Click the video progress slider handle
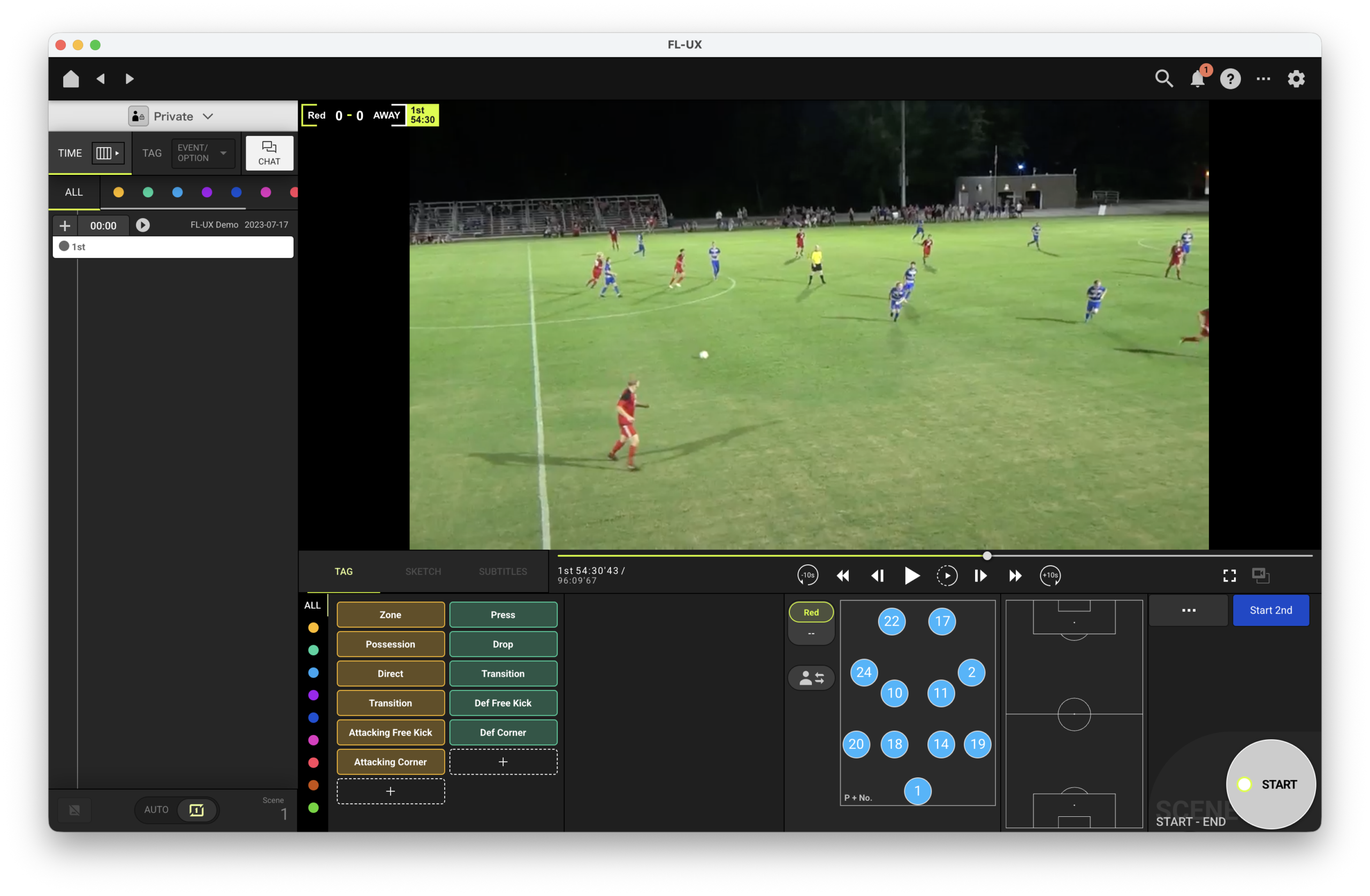The height and width of the screenshot is (896, 1370). tap(987, 555)
